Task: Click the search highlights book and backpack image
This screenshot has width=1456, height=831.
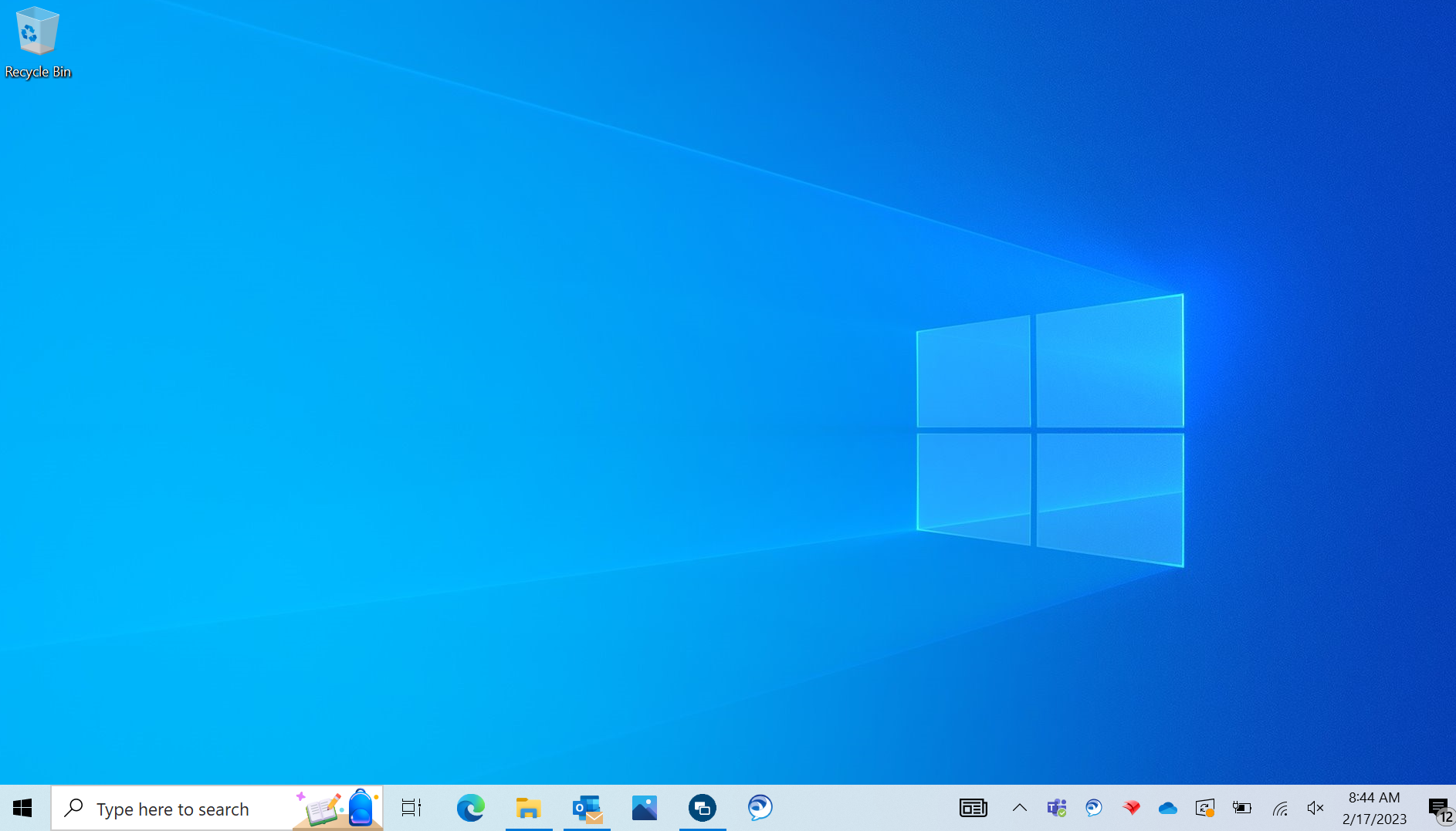Action: (x=337, y=808)
